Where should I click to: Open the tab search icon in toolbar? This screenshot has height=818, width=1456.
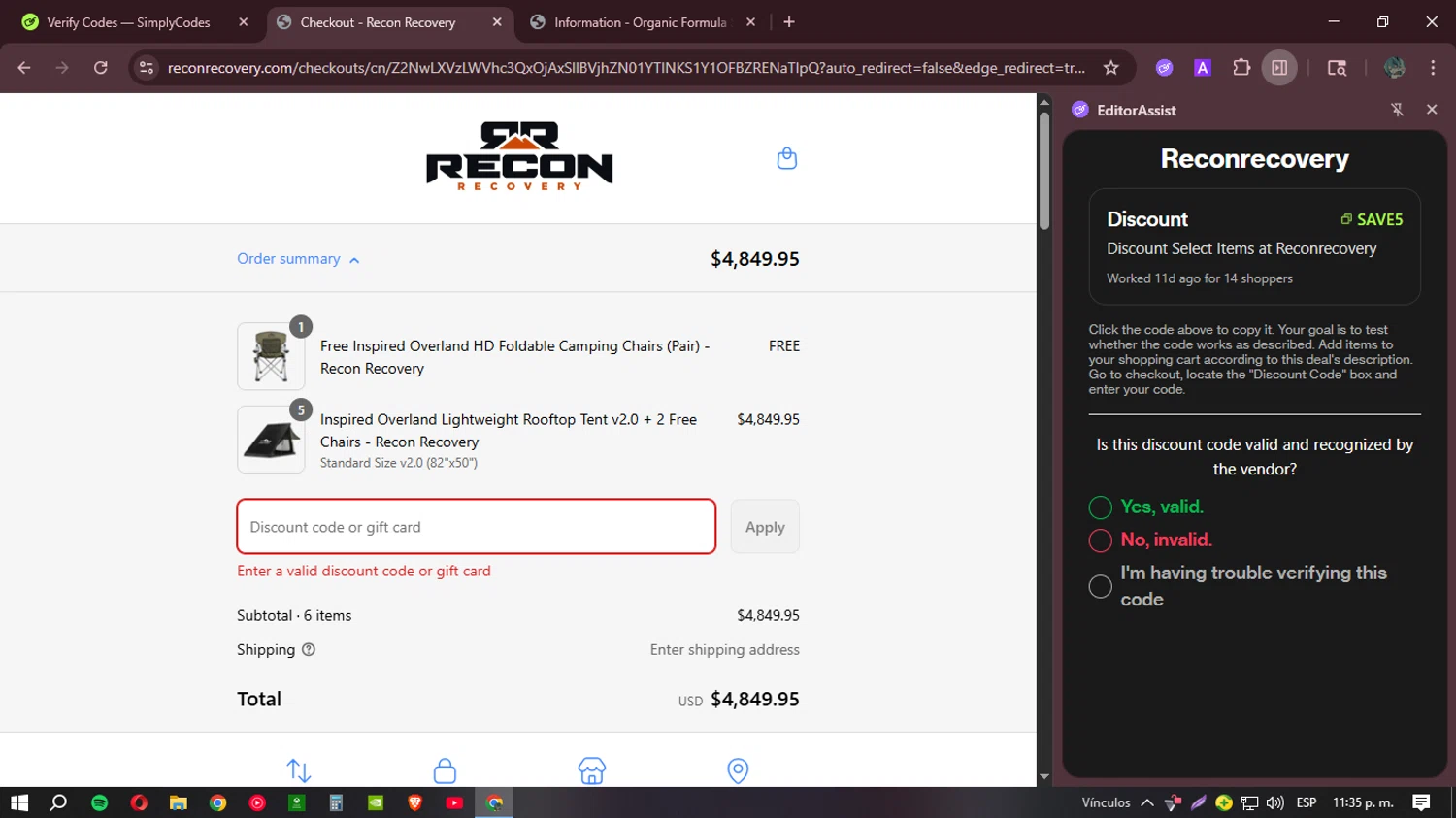point(1337,68)
